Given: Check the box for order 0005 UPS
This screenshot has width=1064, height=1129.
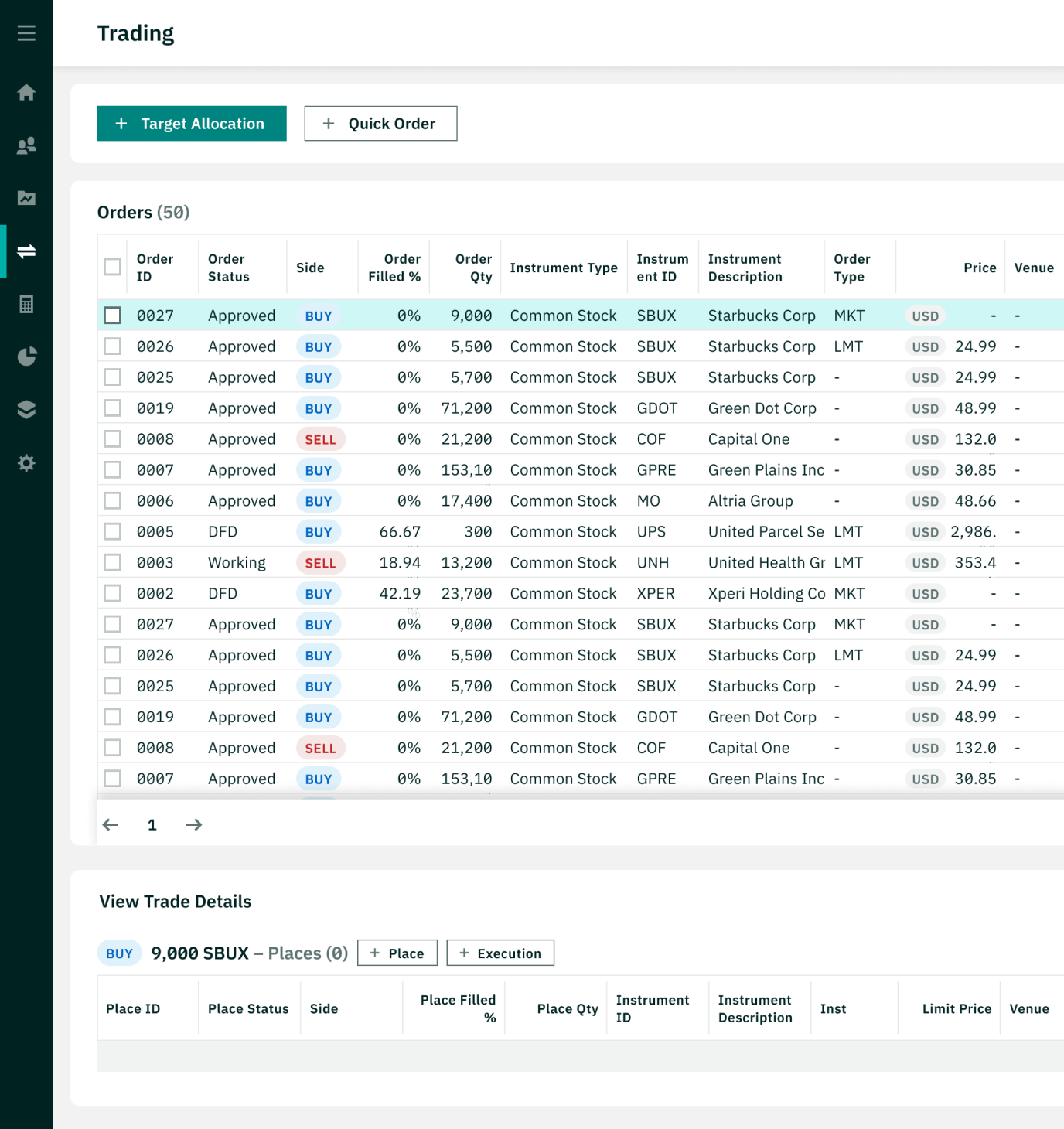Looking at the screenshot, I should 113,532.
